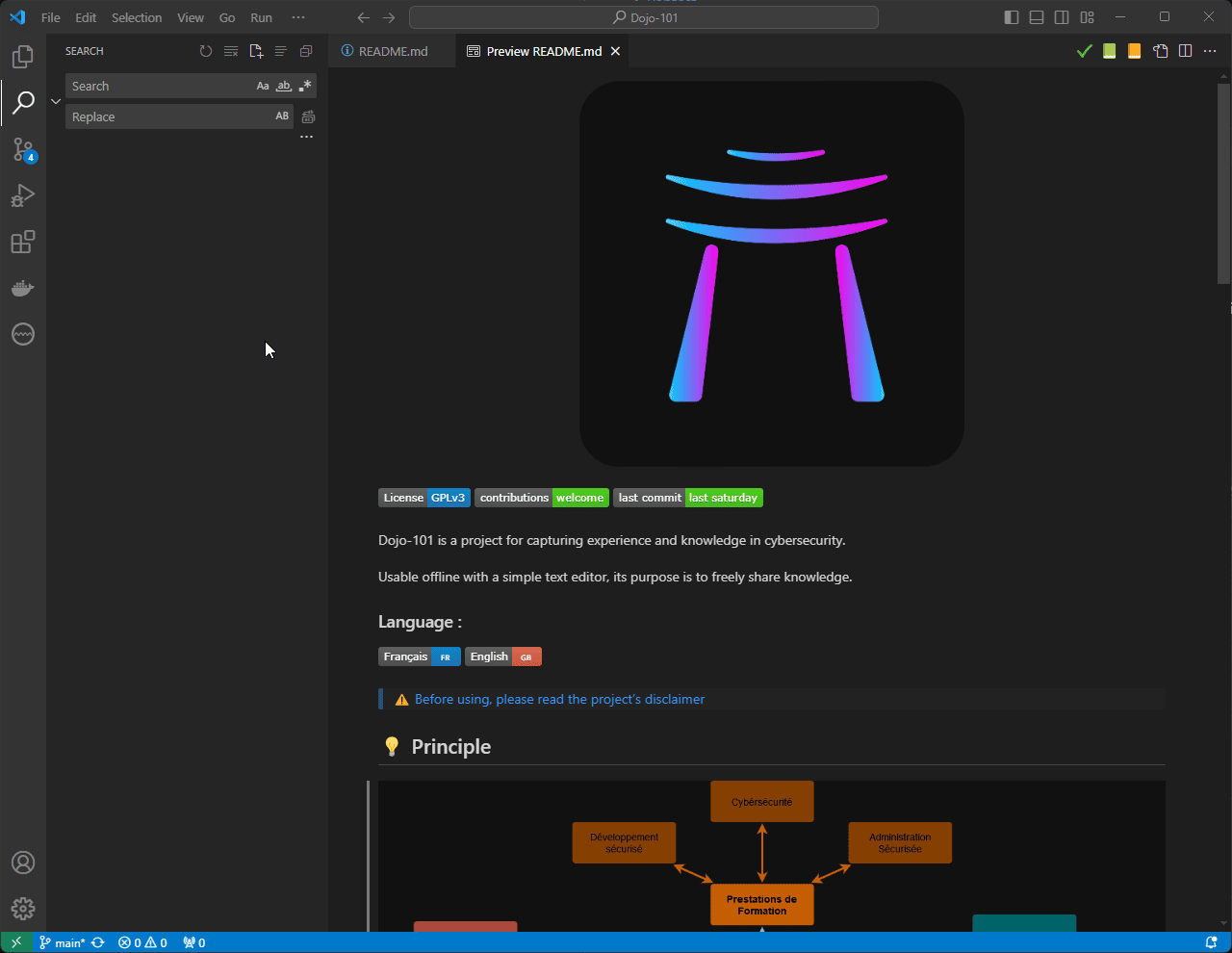Select the Français language badge

tap(420, 657)
